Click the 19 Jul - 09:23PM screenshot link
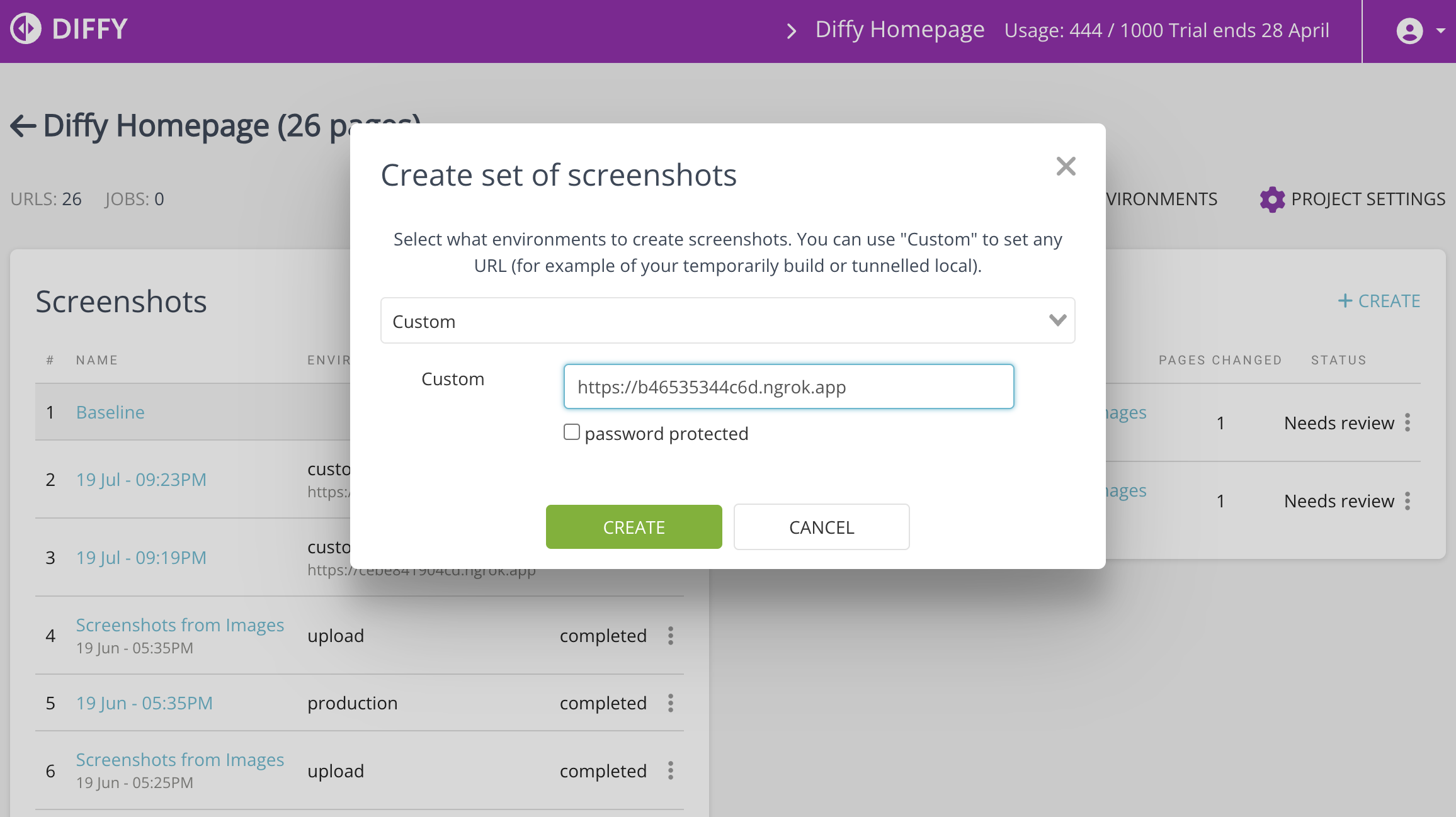The image size is (1456, 817). pyautogui.click(x=140, y=479)
